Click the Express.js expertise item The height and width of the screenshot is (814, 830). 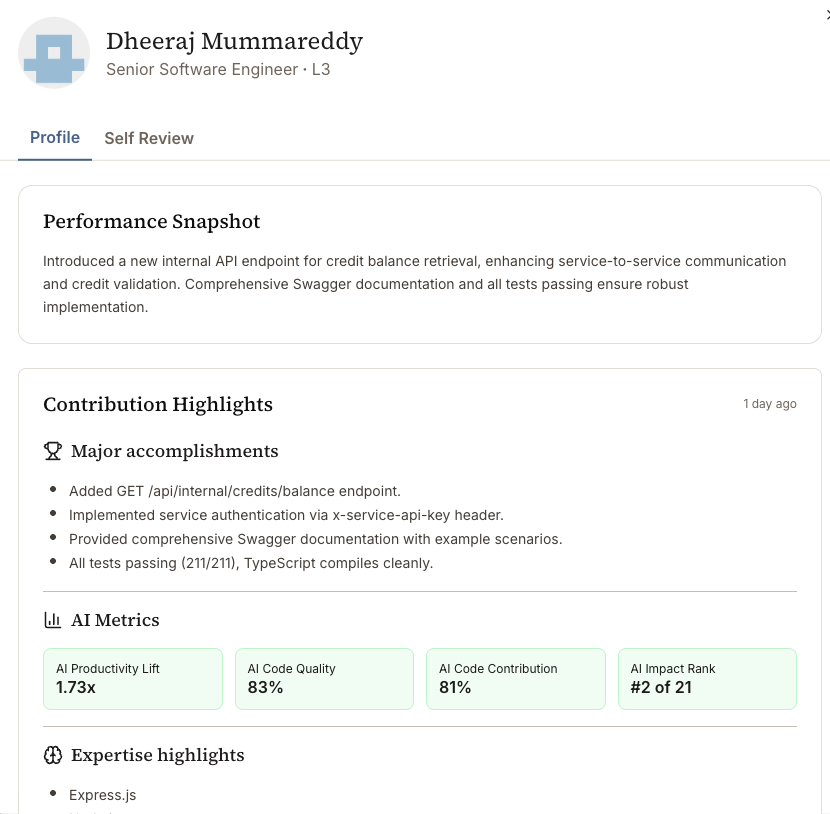103,795
